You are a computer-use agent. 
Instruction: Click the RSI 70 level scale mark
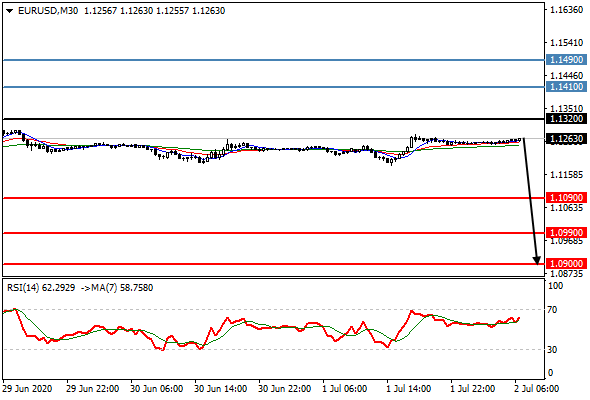[552, 310]
